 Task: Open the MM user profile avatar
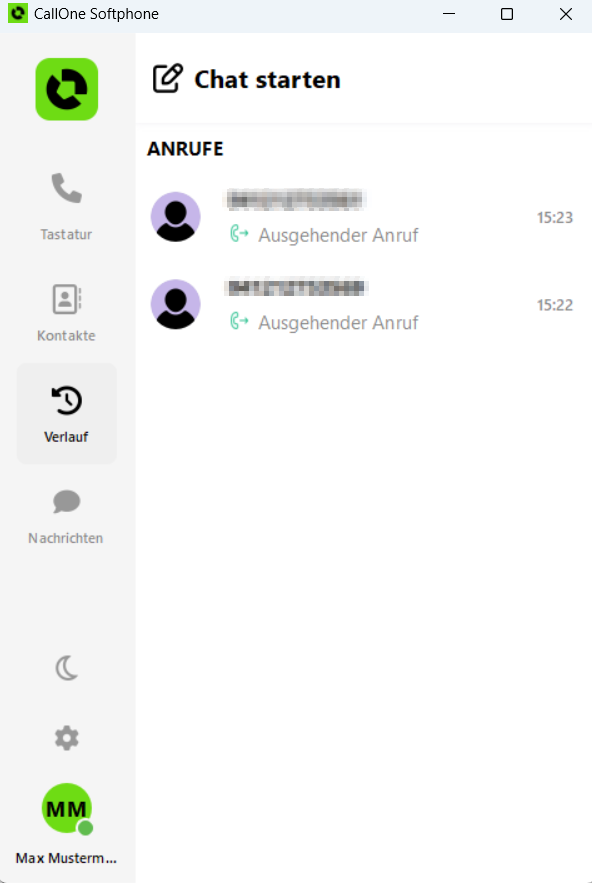coord(66,808)
